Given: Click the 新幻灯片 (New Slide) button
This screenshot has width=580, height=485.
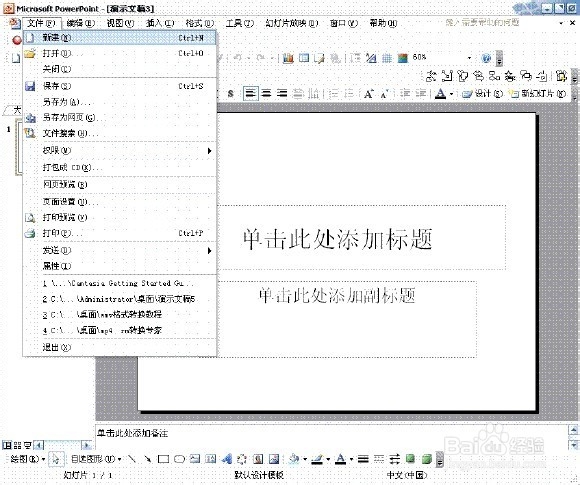Looking at the screenshot, I should coord(537,94).
